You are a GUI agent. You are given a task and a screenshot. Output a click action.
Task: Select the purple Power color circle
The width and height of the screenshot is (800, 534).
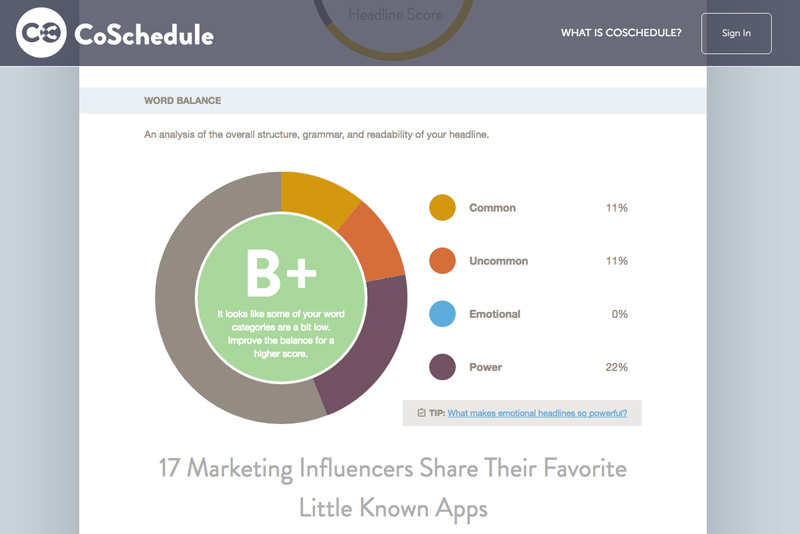coord(442,367)
